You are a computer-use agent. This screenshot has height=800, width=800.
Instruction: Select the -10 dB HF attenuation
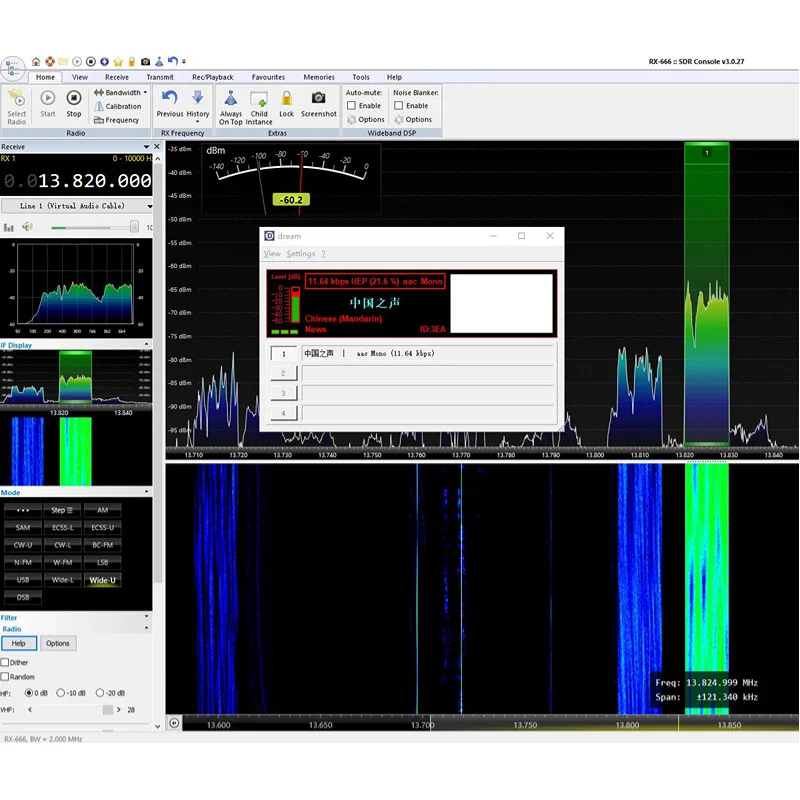click(x=60, y=692)
